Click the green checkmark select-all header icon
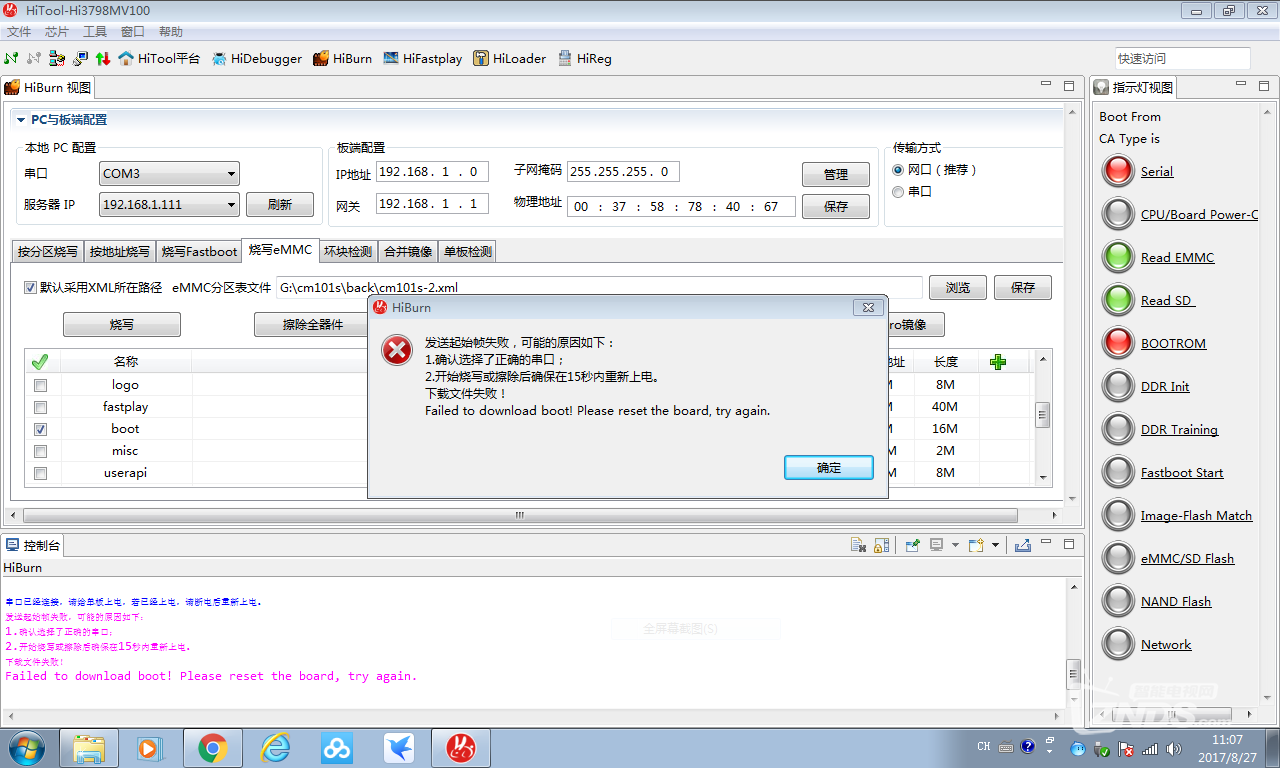The height and width of the screenshot is (768, 1280). (40, 362)
